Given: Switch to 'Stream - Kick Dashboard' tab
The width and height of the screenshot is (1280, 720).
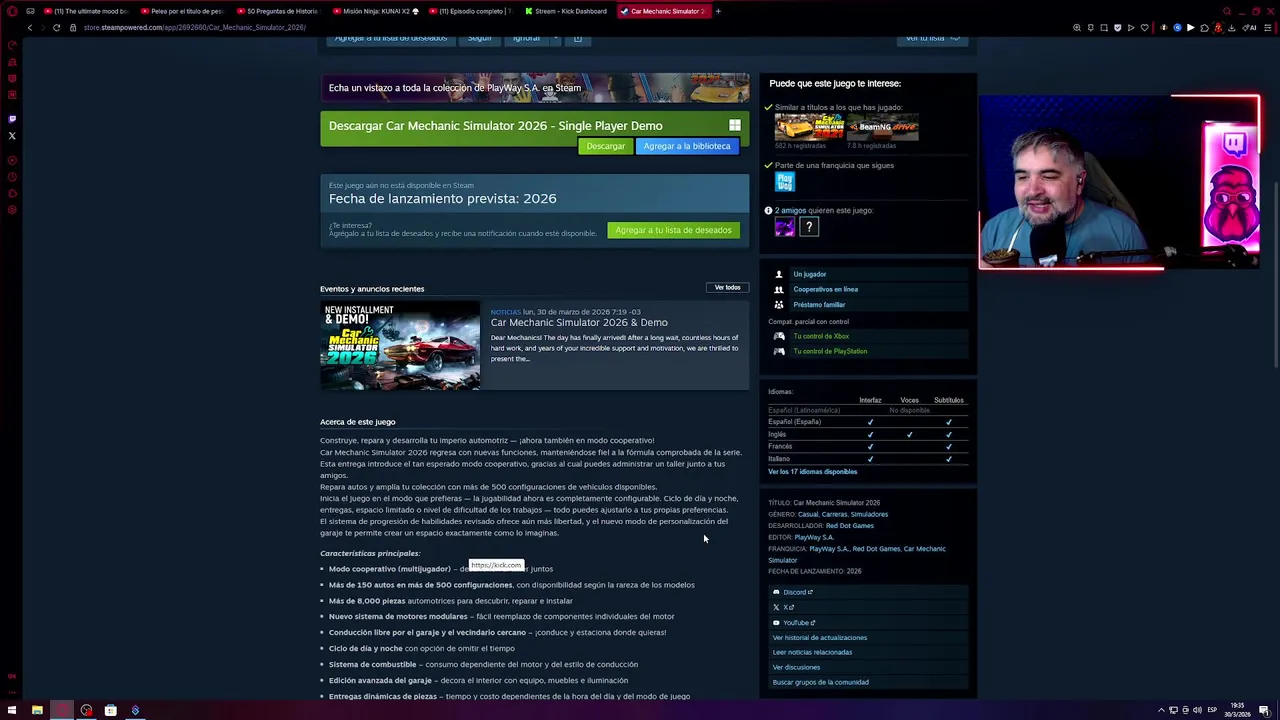Looking at the screenshot, I should pos(566,11).
